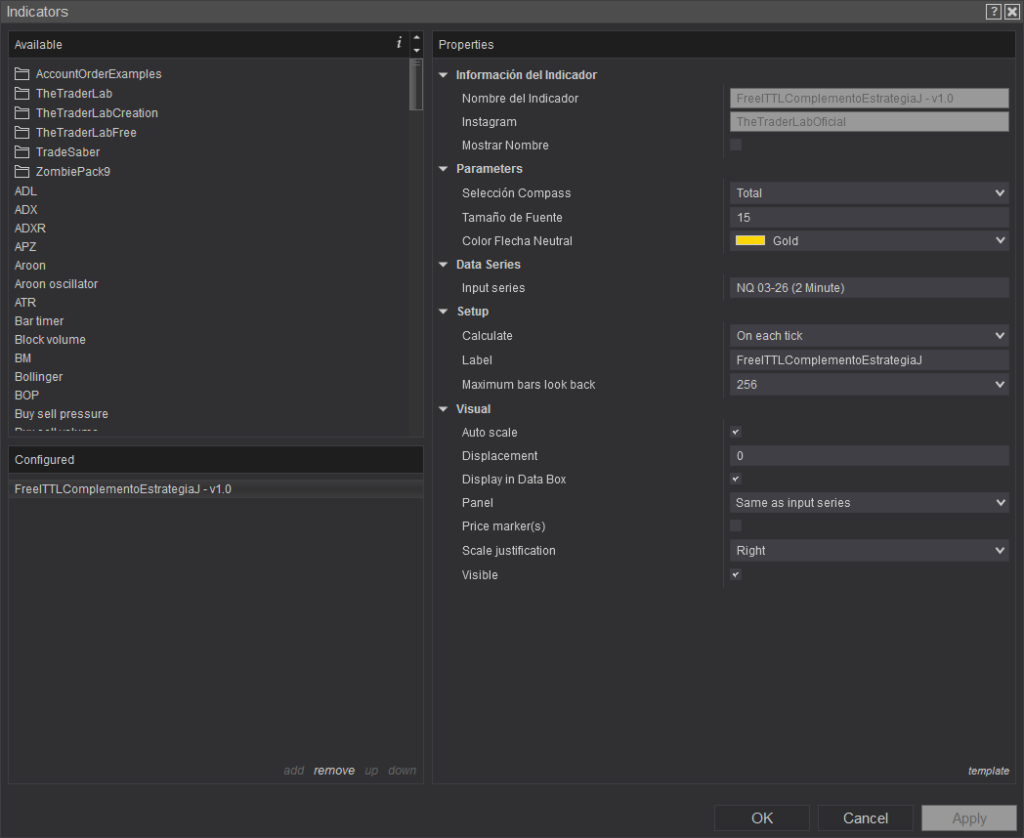Toggle the Price marker(s) checkbox
Viewport: 1024px width, 838px height.
click(736, 526)
